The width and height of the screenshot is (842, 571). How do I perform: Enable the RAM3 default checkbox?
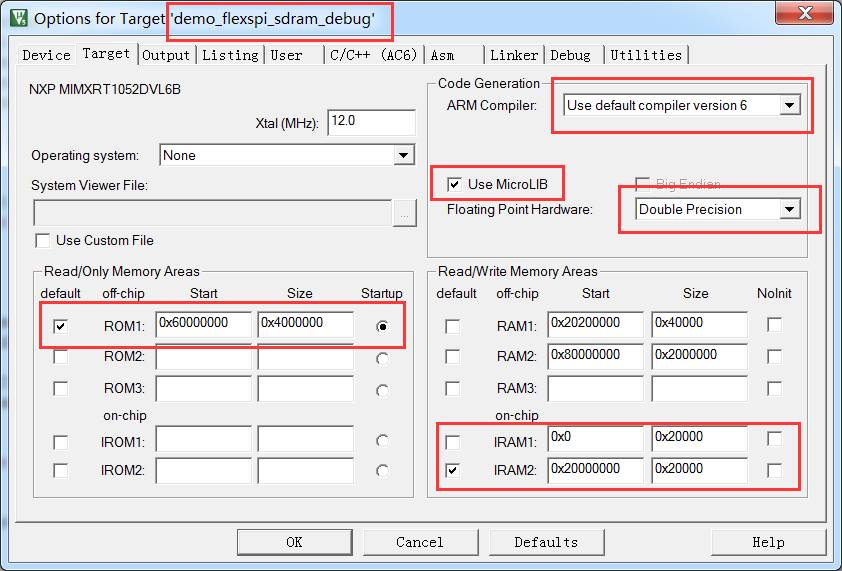click(453, 388)
